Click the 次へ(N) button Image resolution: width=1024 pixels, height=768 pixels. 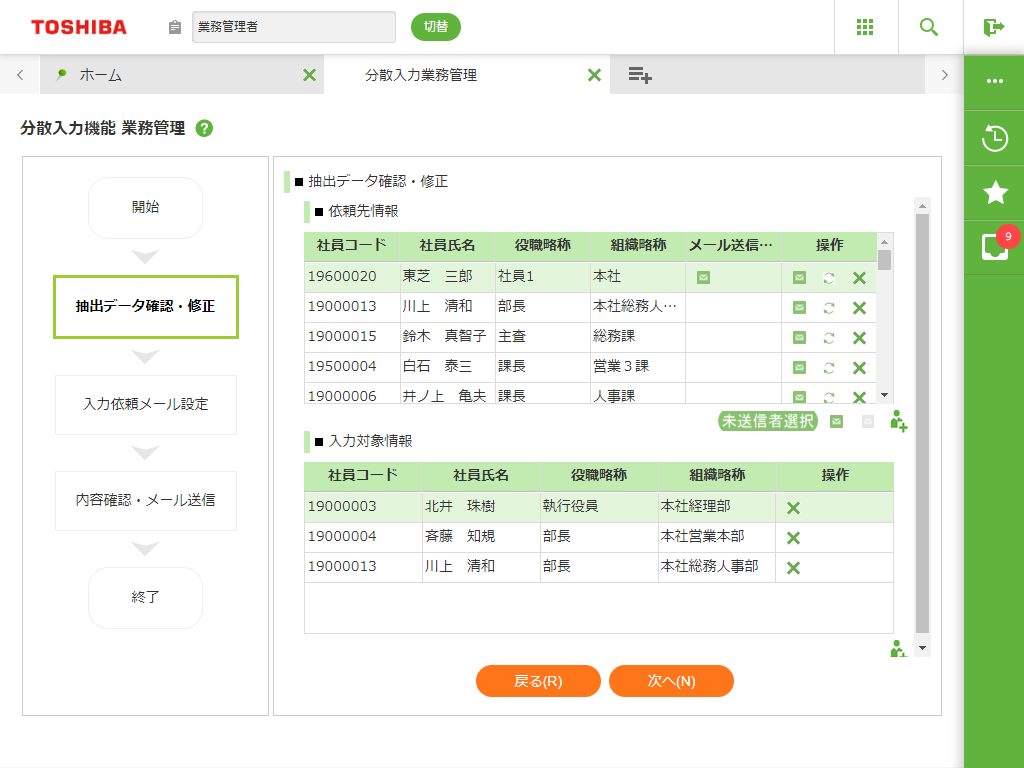click(x=671, y=681)
